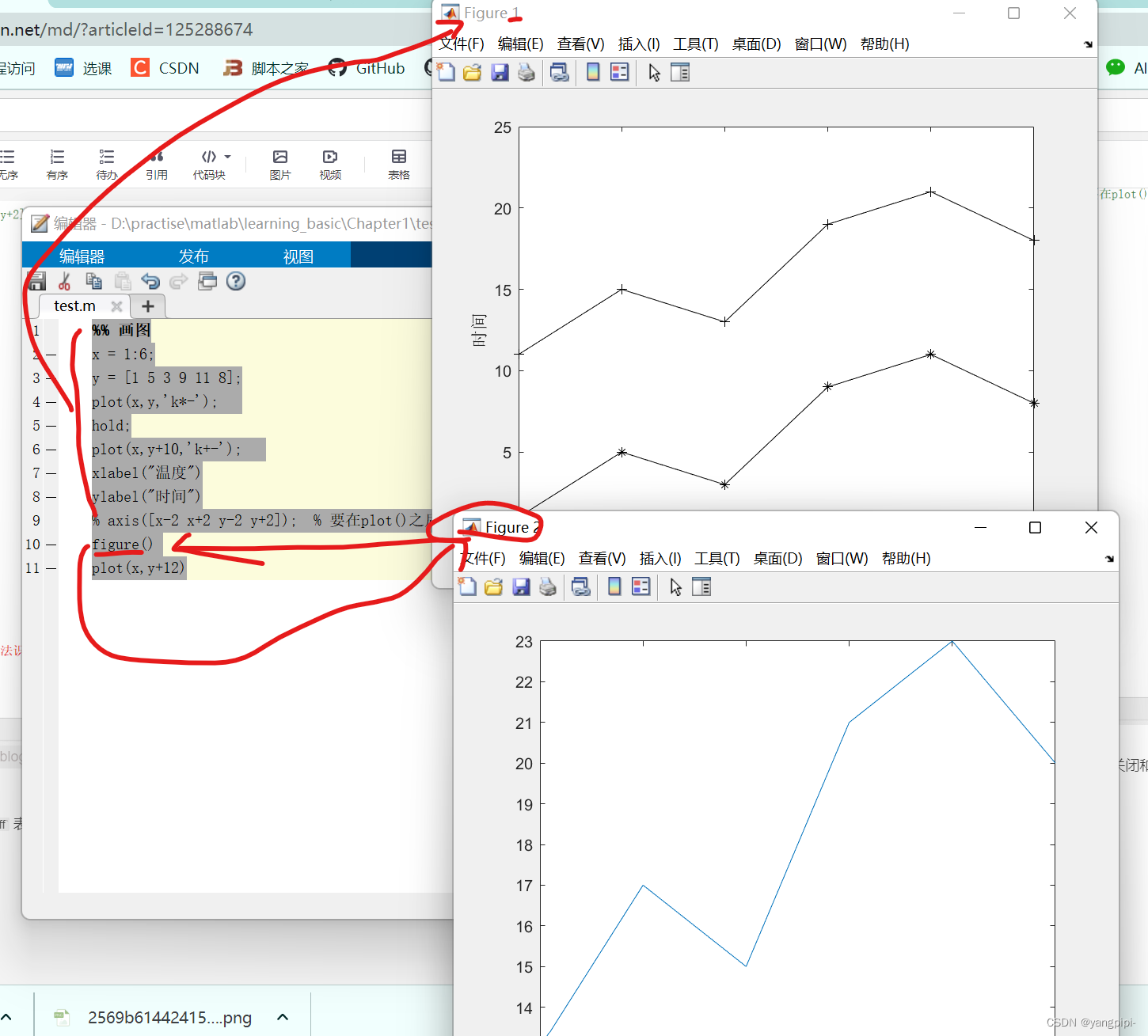The image size is (1148, 1036).
Task: Click Save icon in Figure 2 toolbar
Action: pyautogui.click(x=521, y=587)
